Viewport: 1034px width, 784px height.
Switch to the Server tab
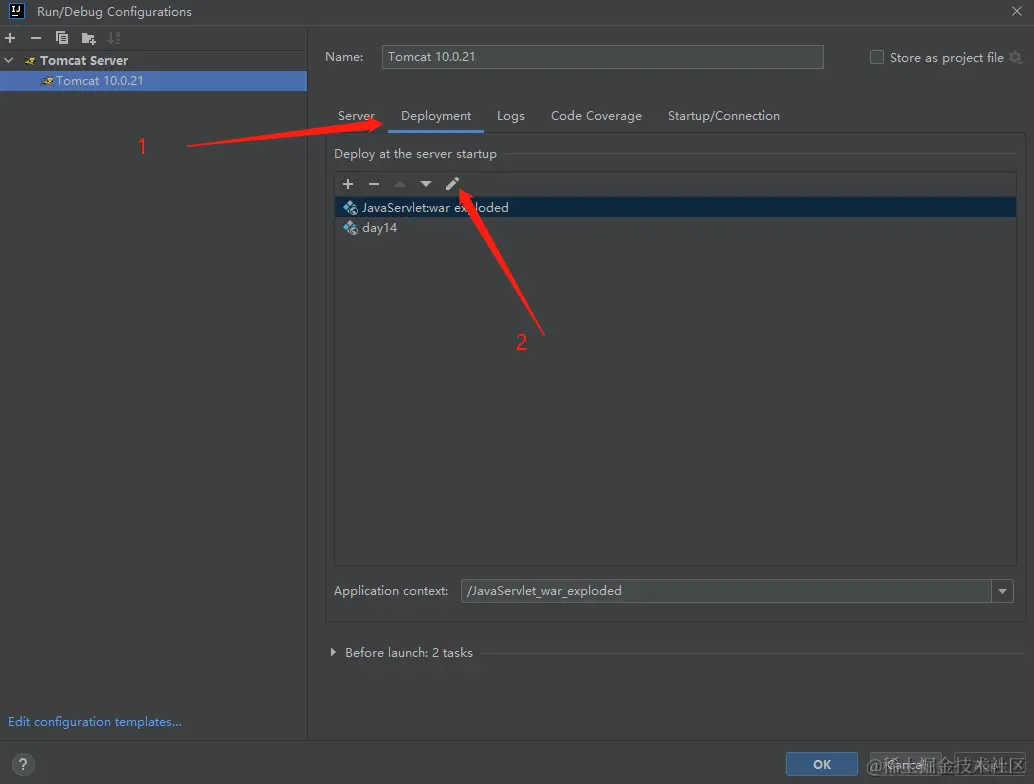tap(356, 115)
